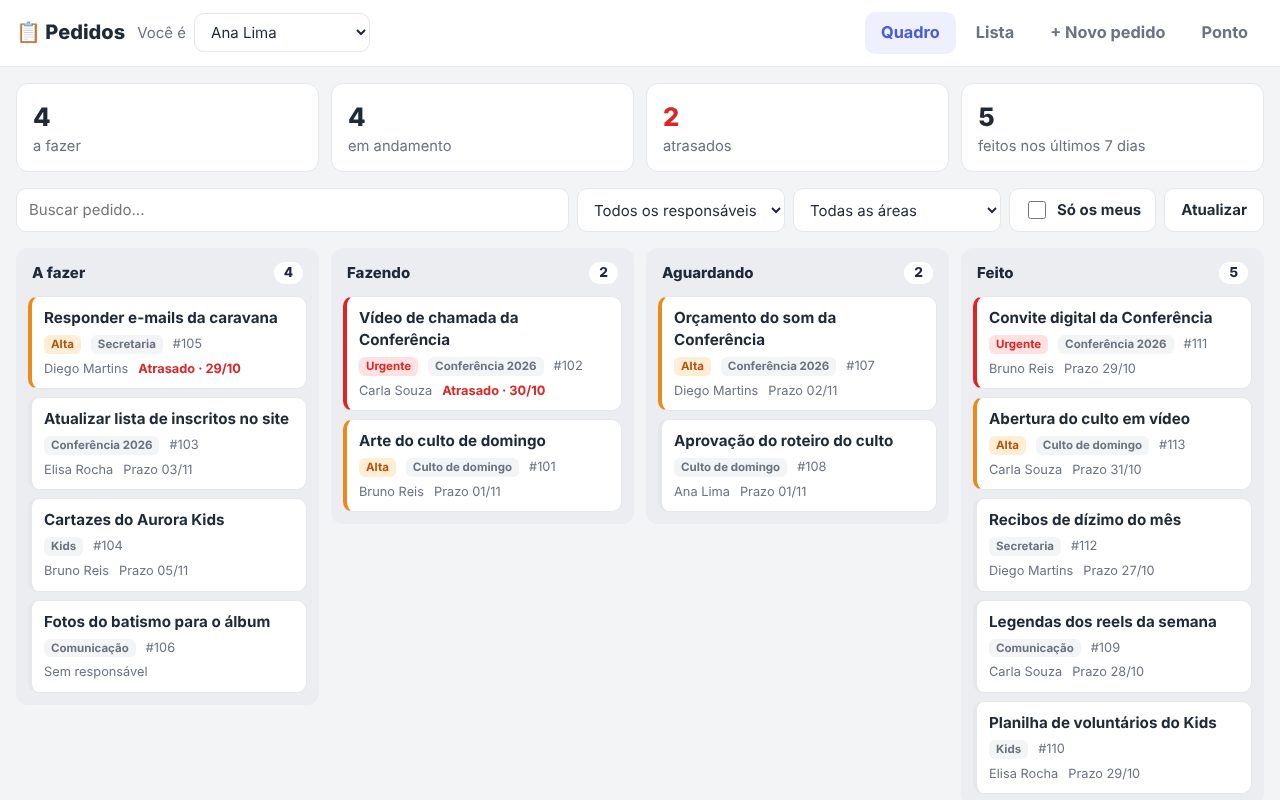
Task: Open "Orçamento do som da Conferência" card
Action: point(797,353)
